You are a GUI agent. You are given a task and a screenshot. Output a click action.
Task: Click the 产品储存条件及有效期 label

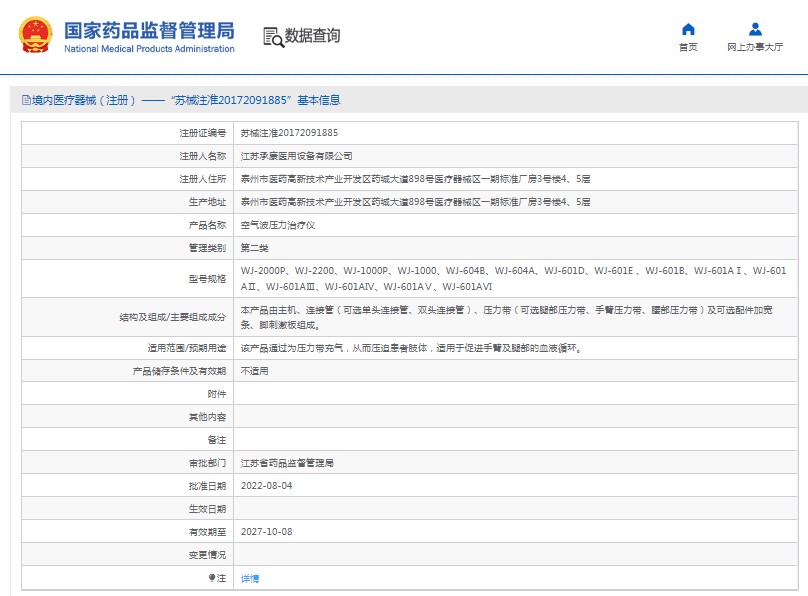coord(179,371)
